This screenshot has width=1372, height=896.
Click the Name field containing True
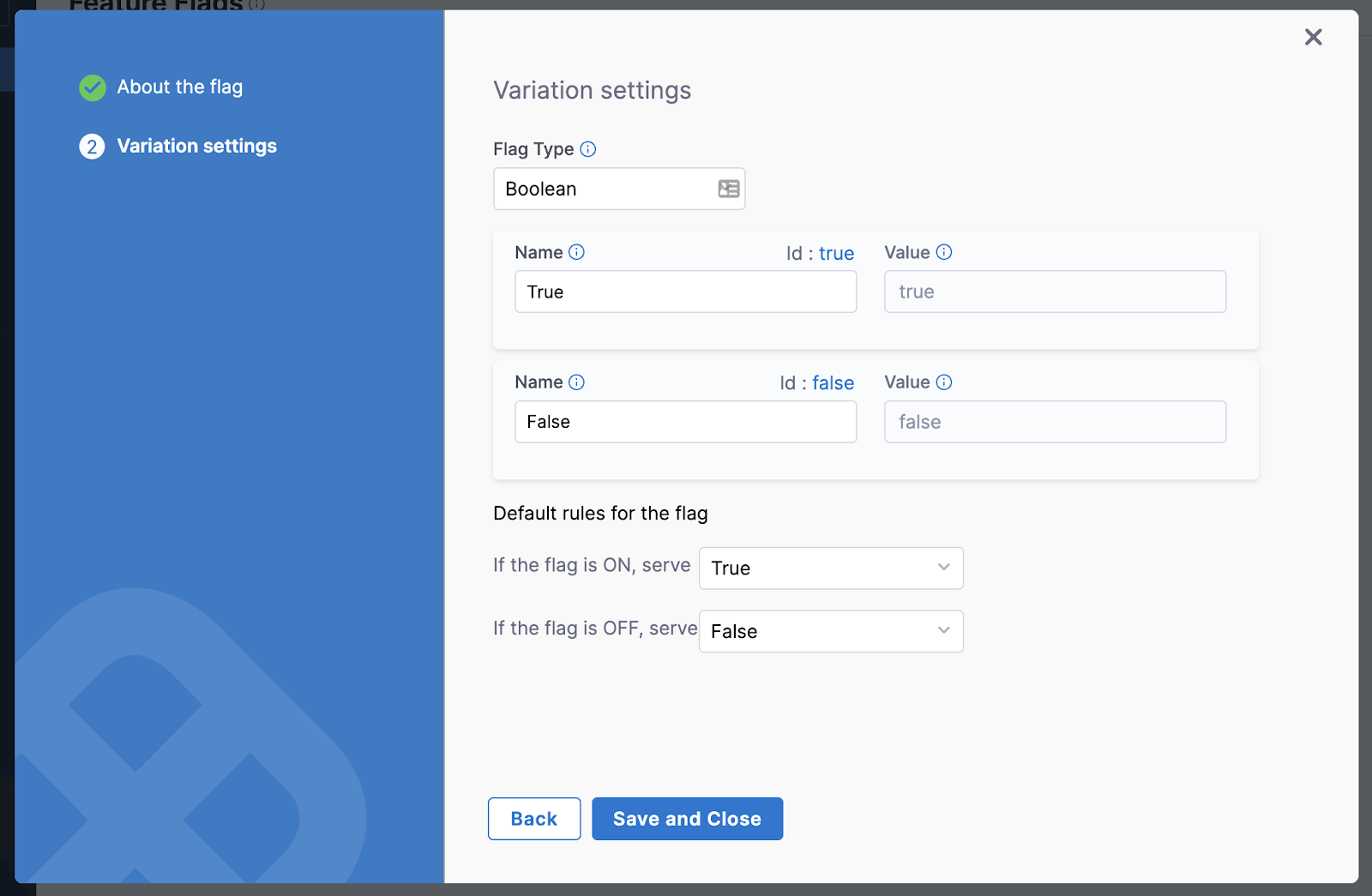coord(685,292)
